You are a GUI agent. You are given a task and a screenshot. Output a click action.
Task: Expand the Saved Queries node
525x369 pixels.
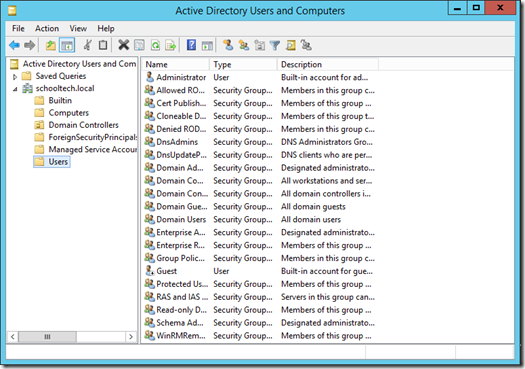pyautogui.click(x=15, y=77)
